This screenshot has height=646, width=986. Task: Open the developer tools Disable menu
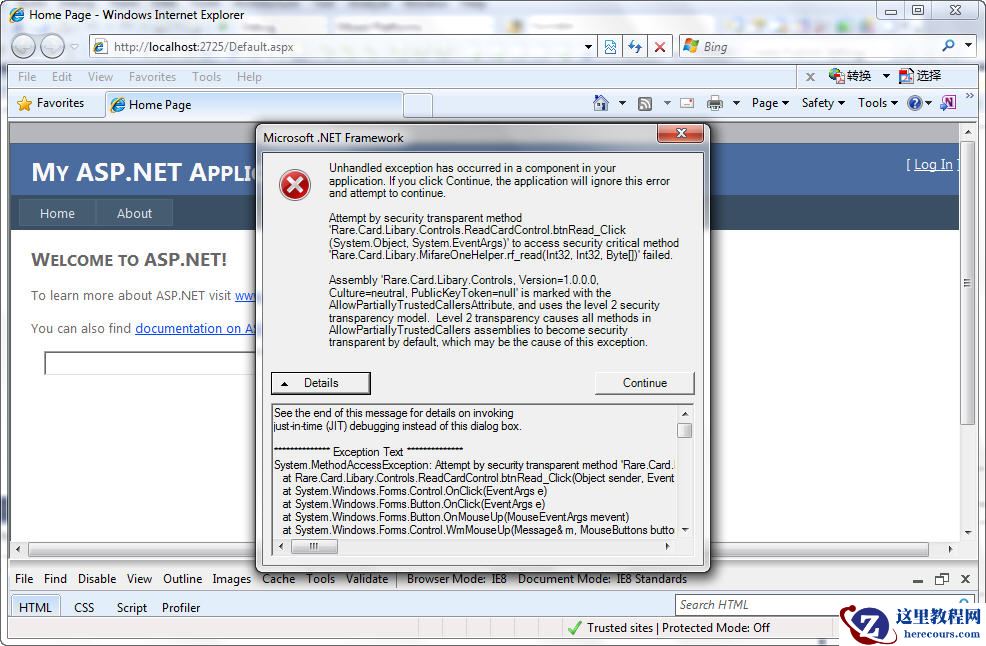(x=97, y=579)
